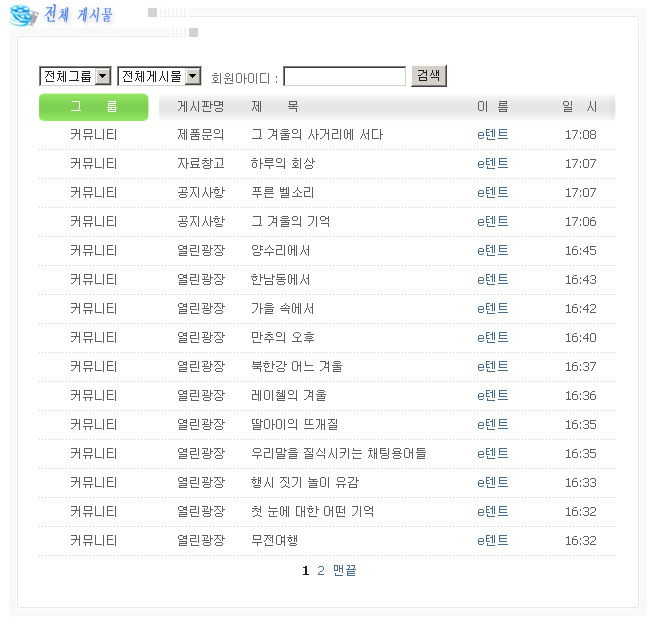Click 열린광장 in 양수리에서 row

201,251
